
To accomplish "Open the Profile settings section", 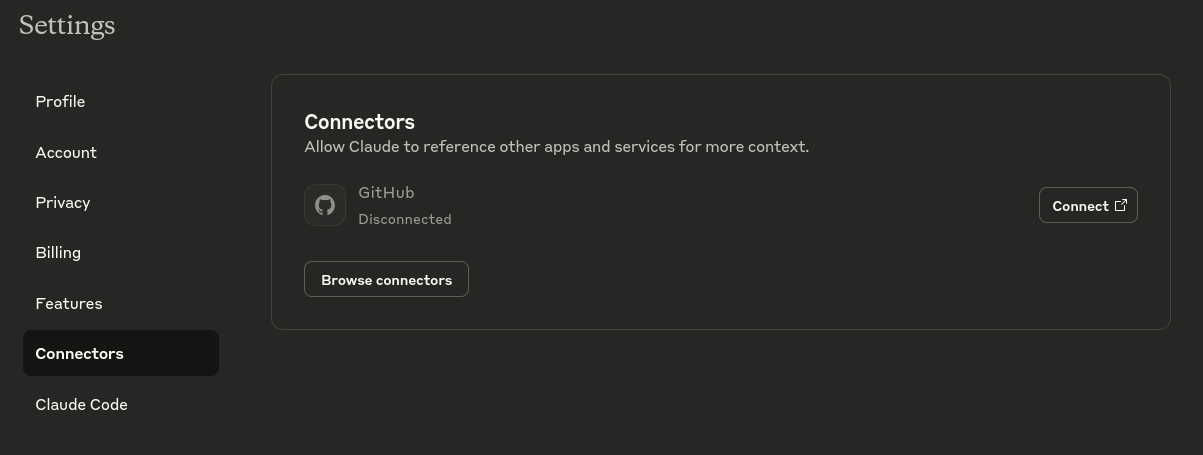I will coord(60,102).
